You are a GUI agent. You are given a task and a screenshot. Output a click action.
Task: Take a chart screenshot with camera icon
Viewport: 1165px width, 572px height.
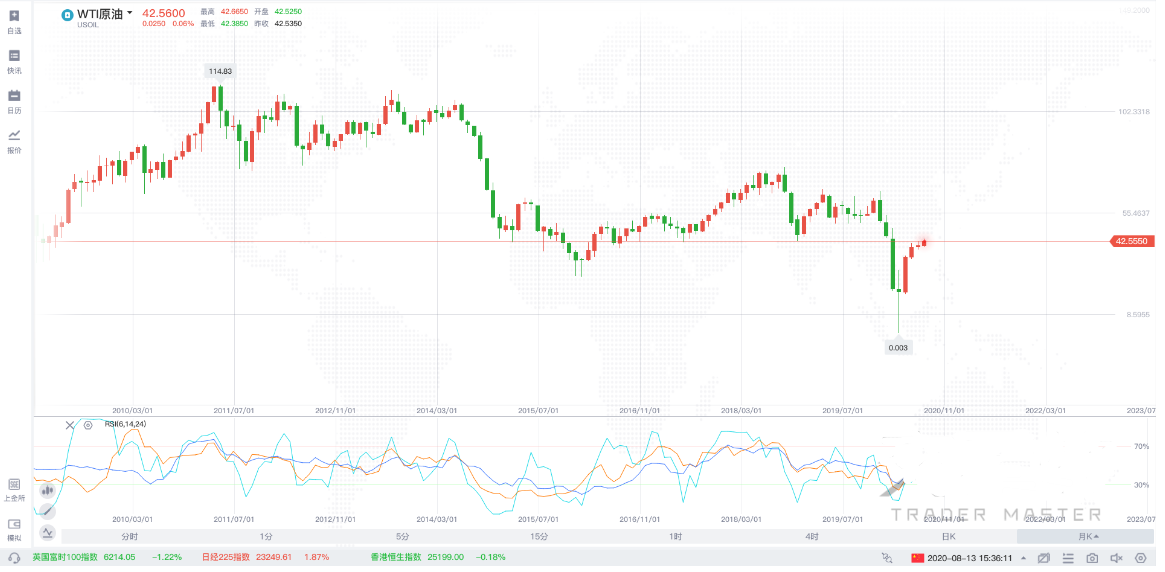point(1091,557)
